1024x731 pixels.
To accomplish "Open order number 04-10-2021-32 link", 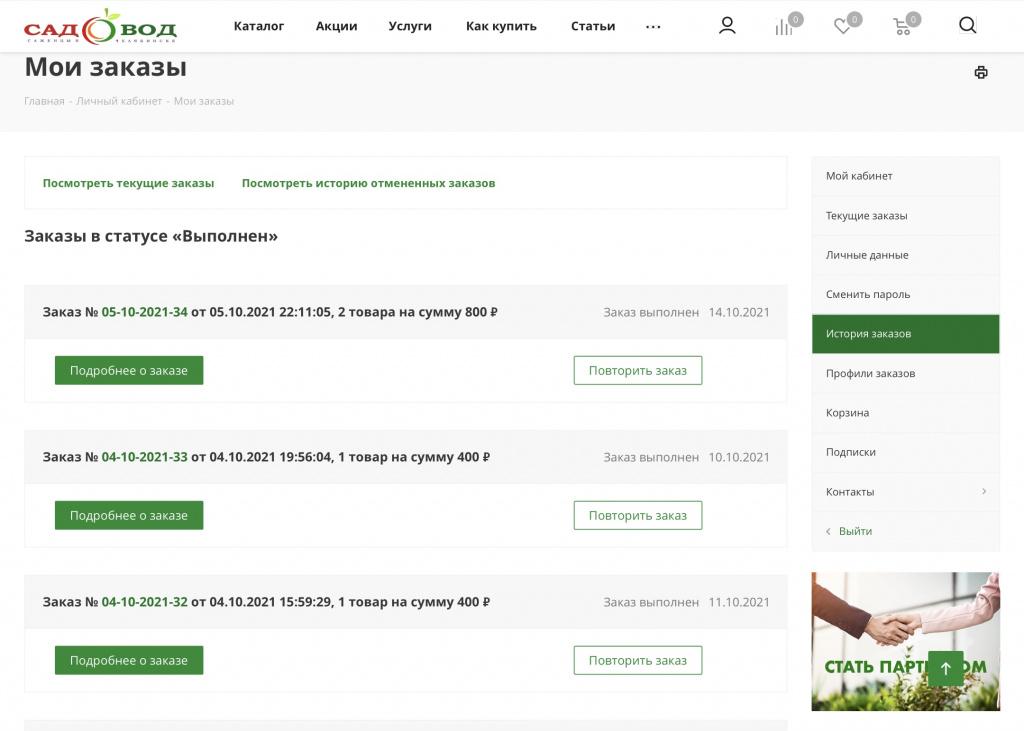I will point(144,602).
